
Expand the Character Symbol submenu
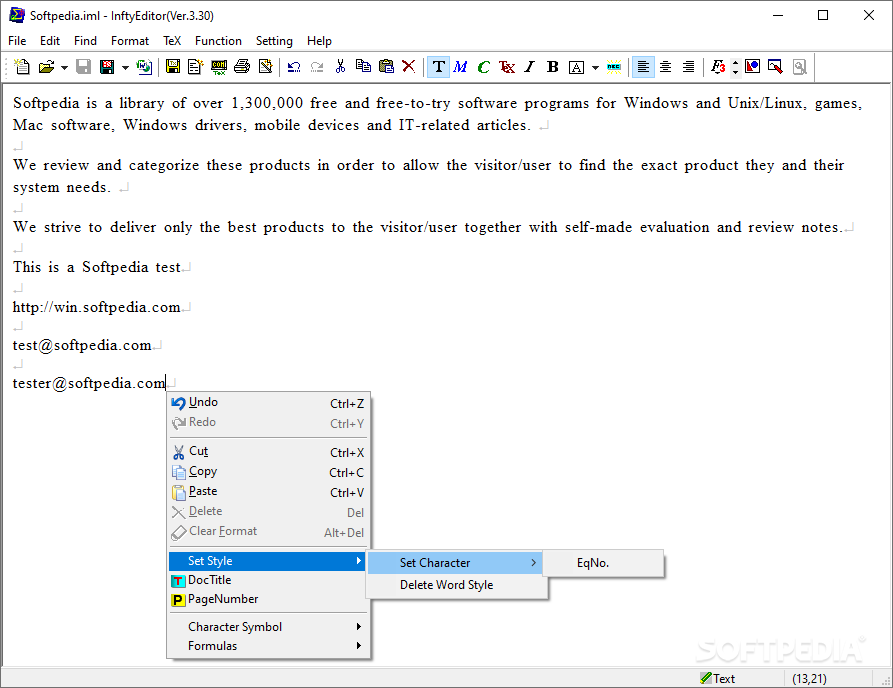point(268,627)
